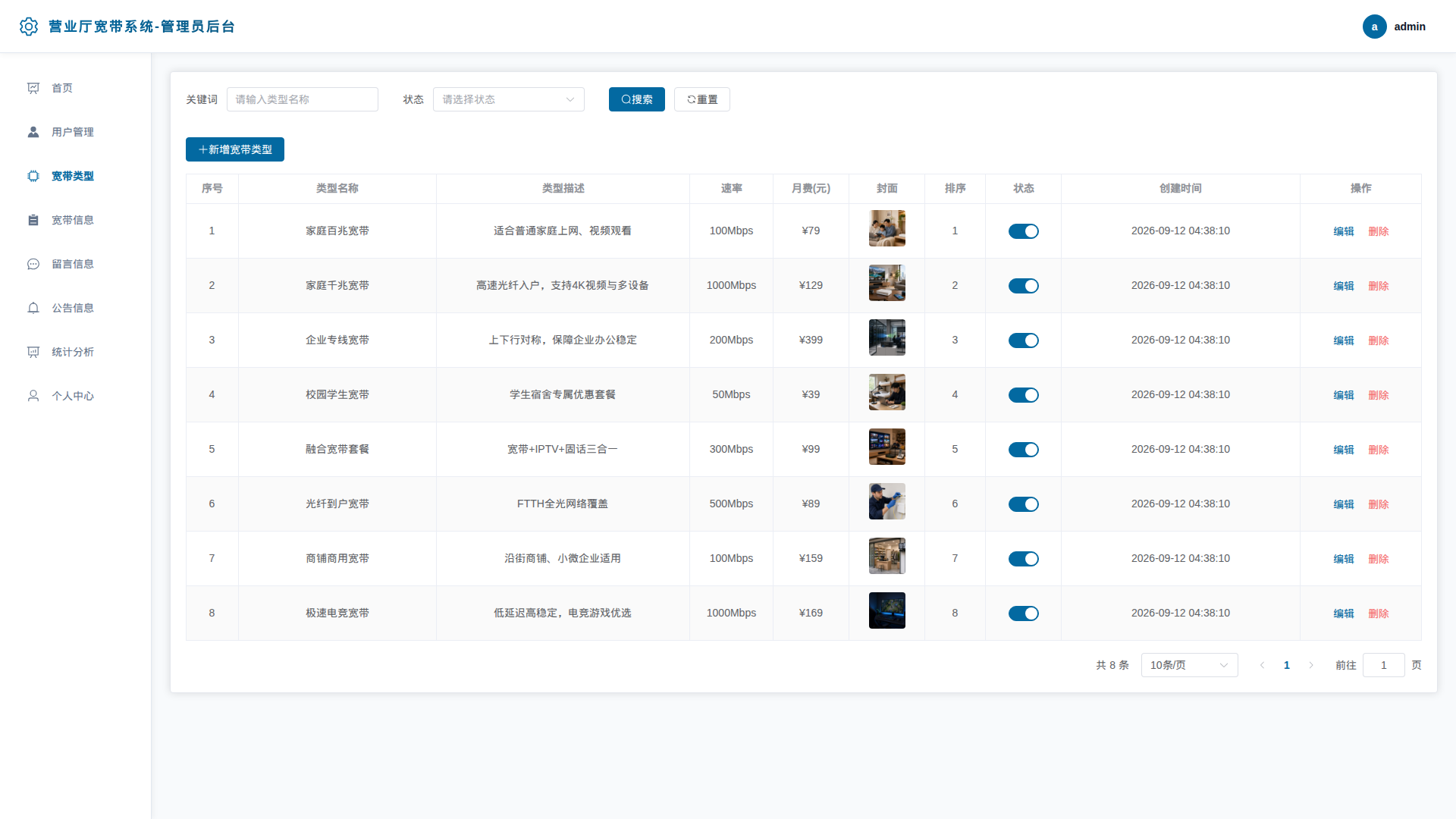Toggle status switch for 光纤到户宽带

click(1023, 504)
